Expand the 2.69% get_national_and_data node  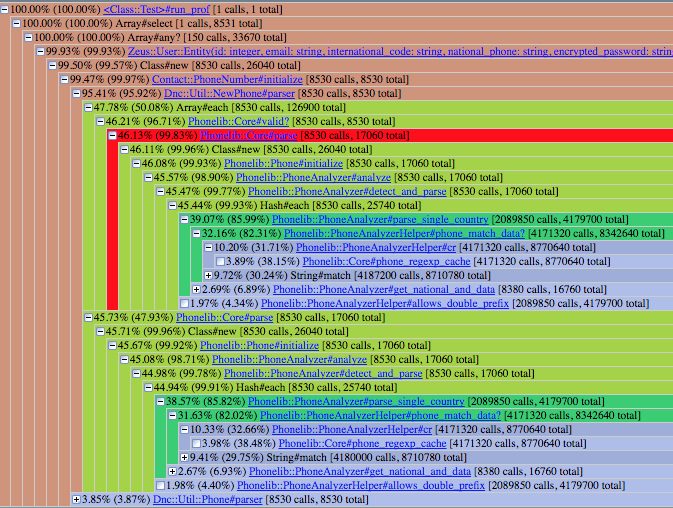coord(196,290)
